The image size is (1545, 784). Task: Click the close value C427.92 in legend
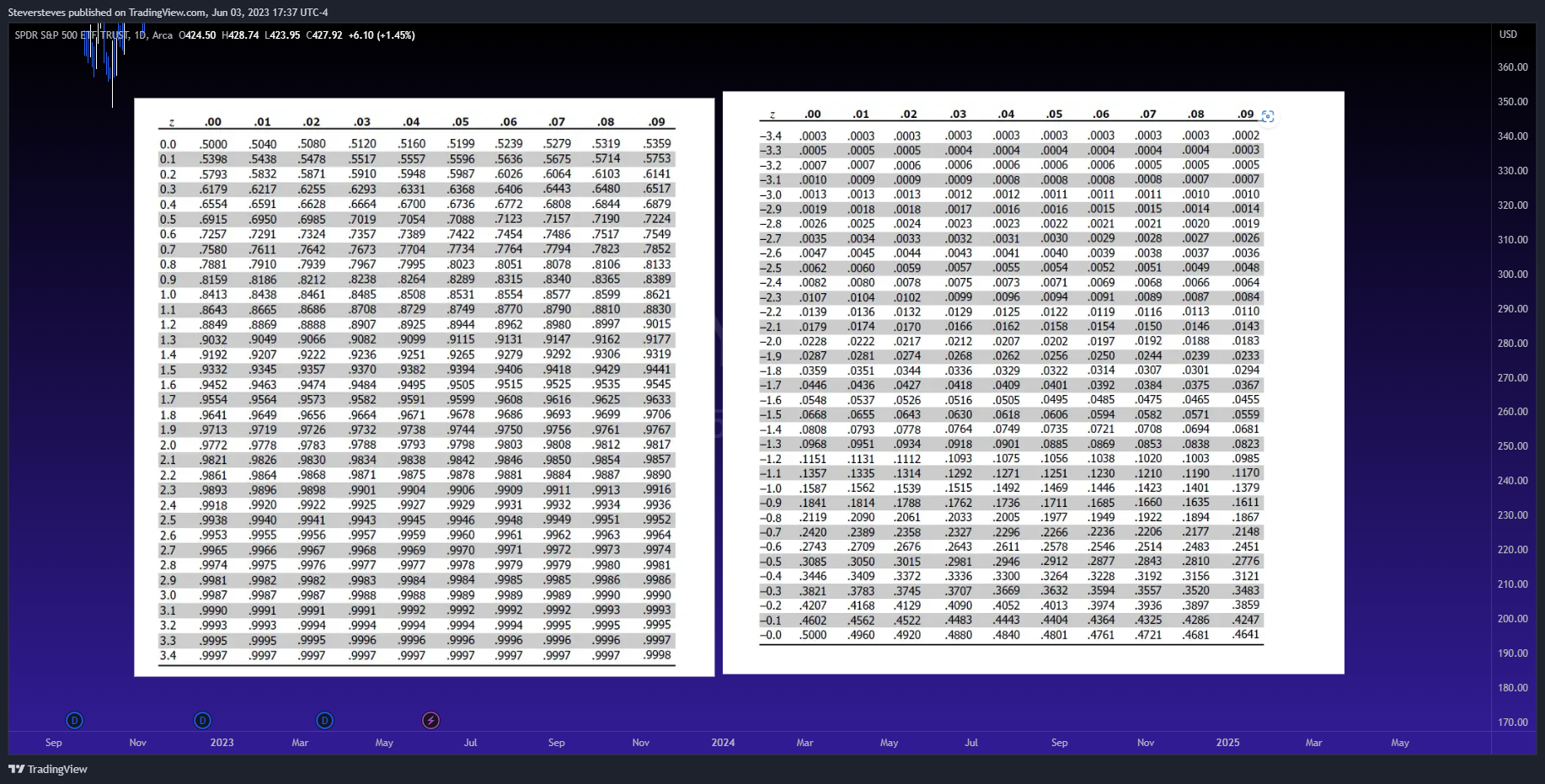324,35
